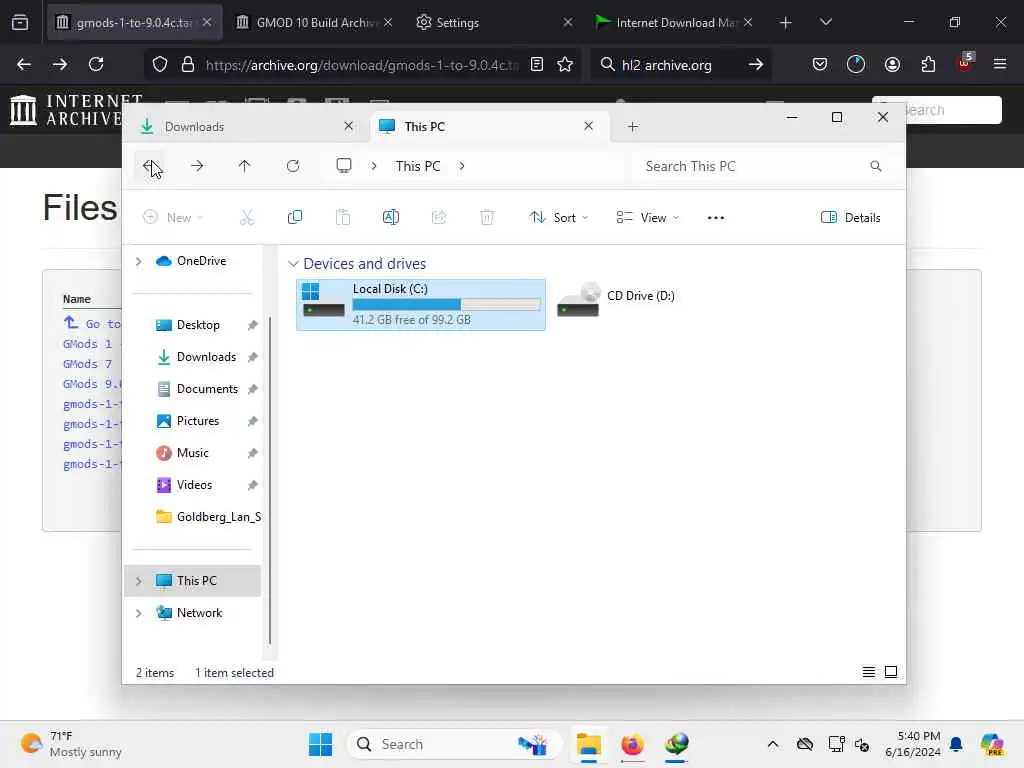Viewport: 1024px width, 768px height.
Task: Click the Local Disk (C:) storage usage bar
Action: point(447,304)
